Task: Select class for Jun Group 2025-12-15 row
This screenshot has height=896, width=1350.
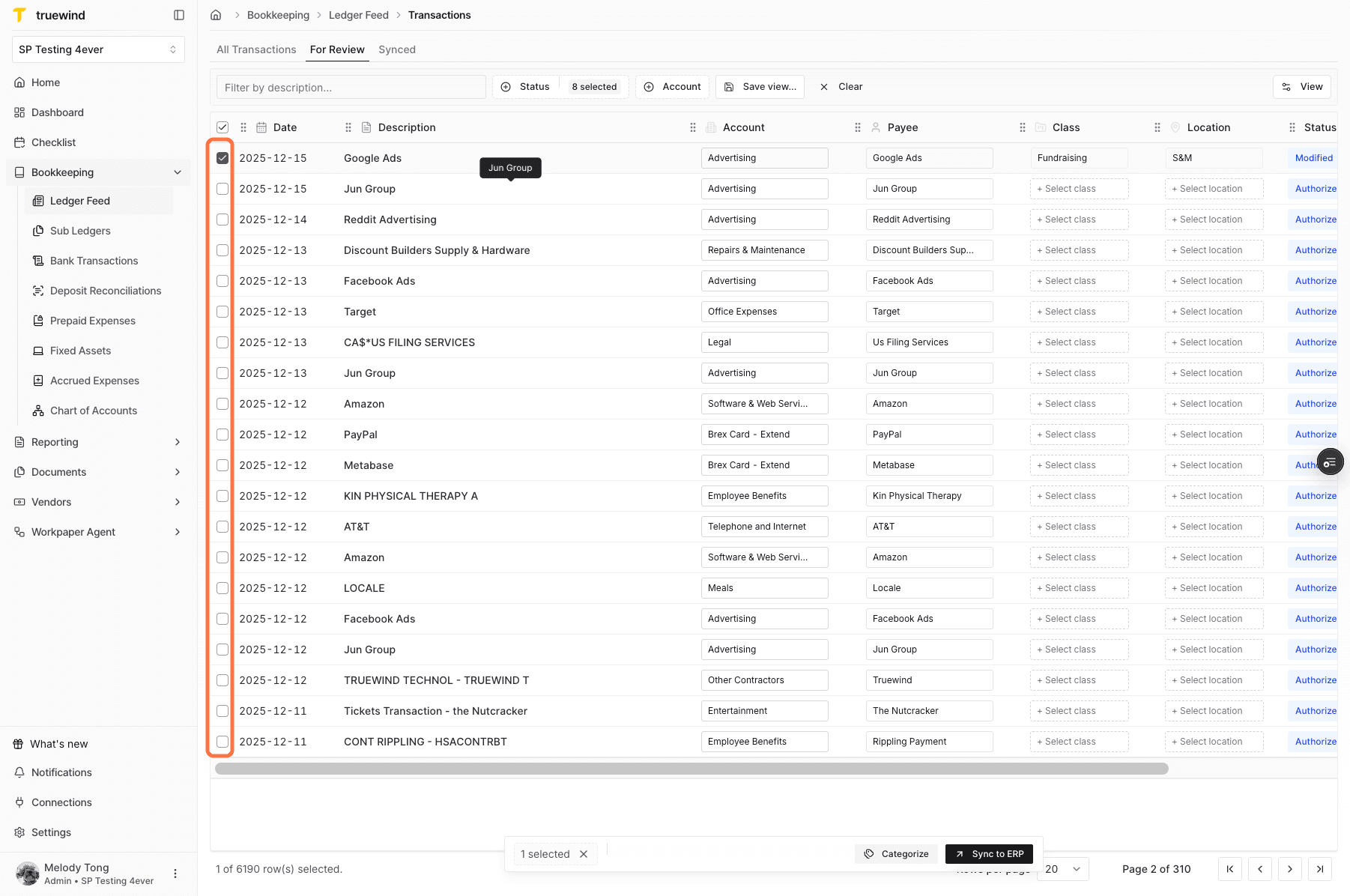Action: tap(1079, 189)
